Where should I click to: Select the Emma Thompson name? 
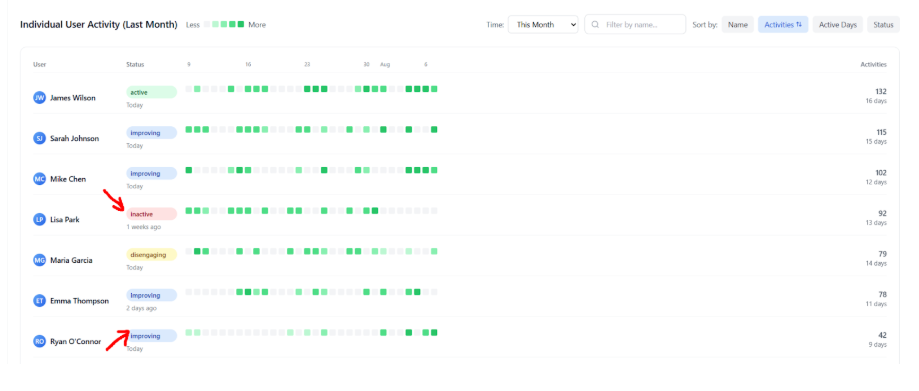point(79,301)
